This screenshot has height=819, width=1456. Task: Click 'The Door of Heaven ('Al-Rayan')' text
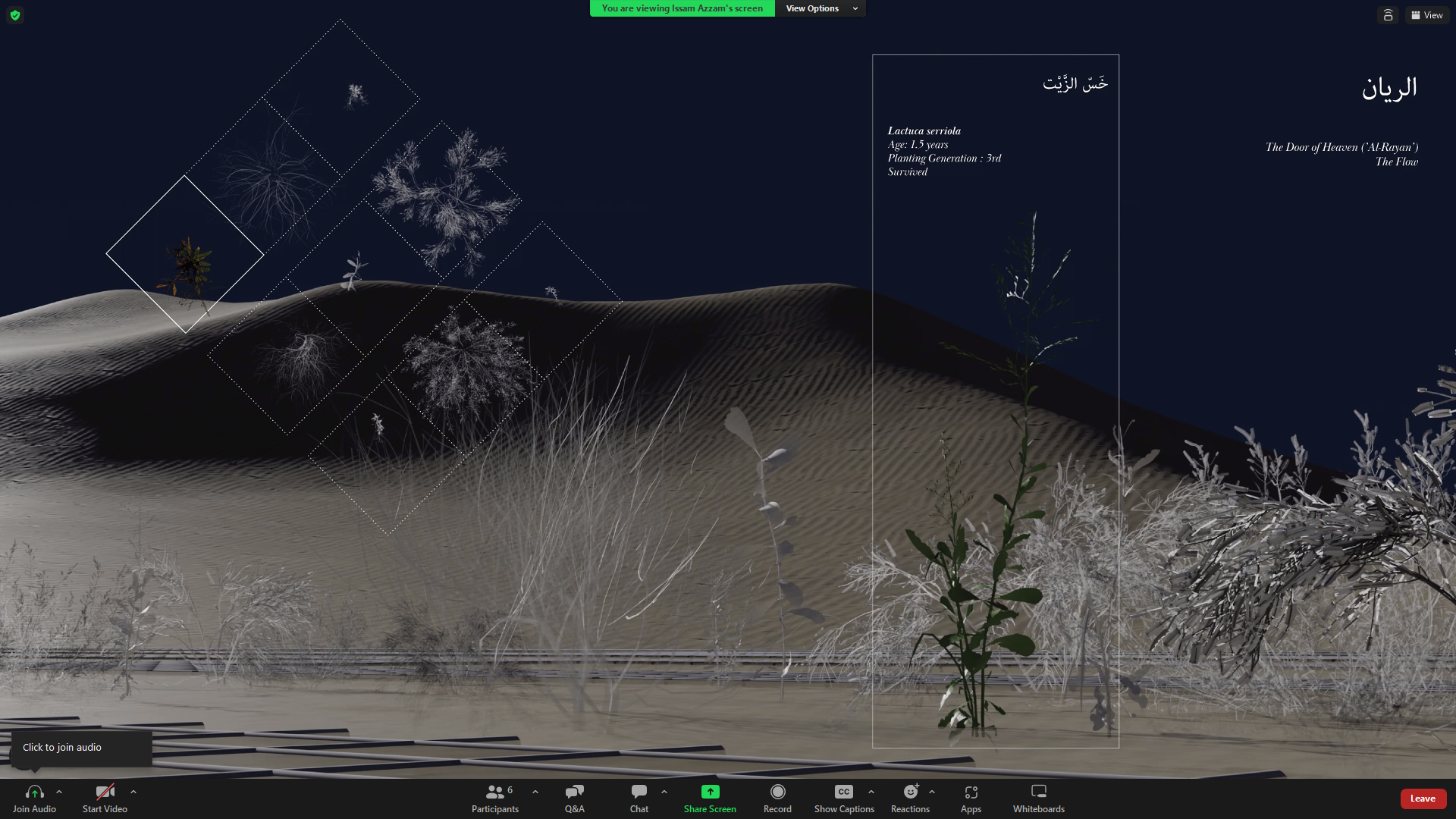(1341, 147)
